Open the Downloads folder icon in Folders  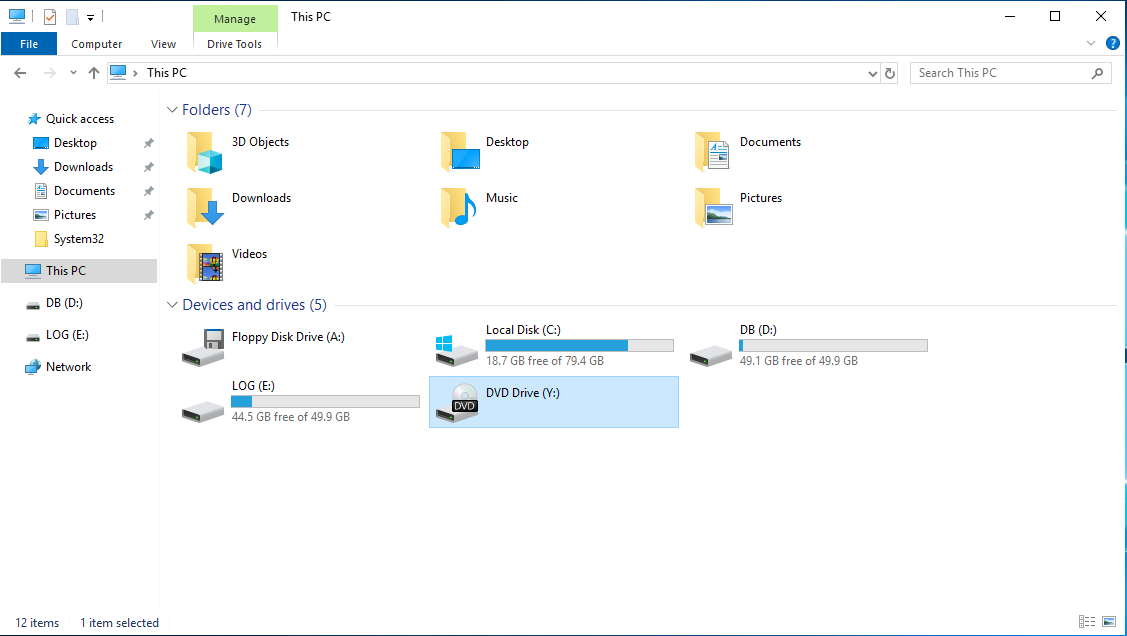[205, 208]
